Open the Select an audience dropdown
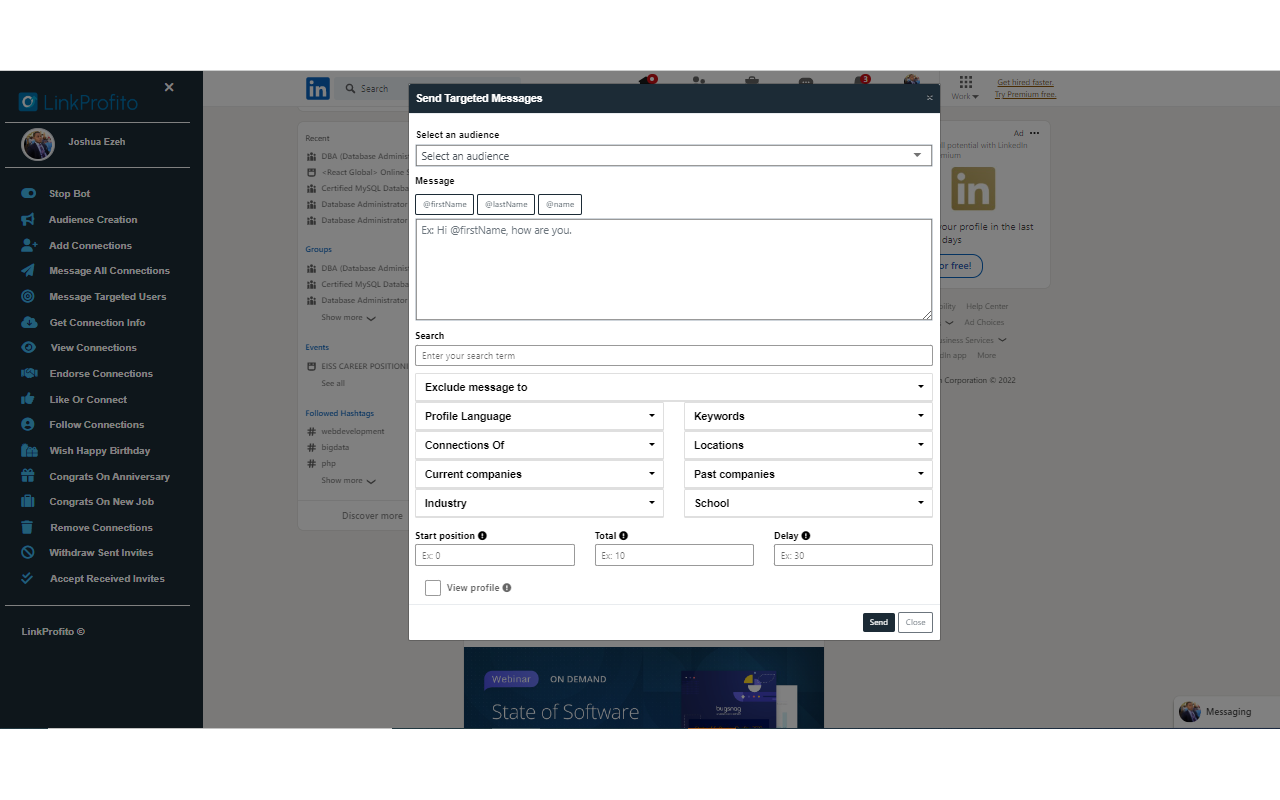 674,155
